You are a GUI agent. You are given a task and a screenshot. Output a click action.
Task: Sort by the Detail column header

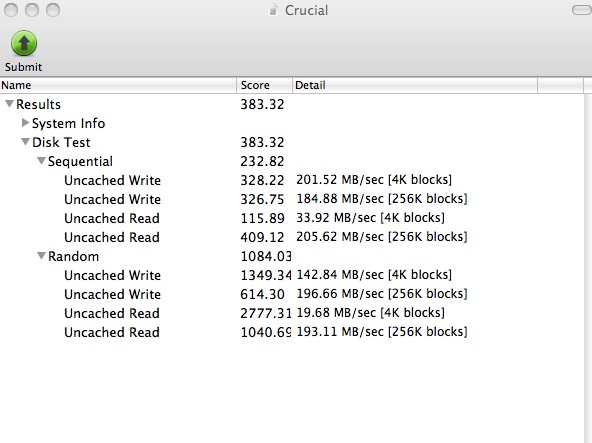[x=415, y=85]
